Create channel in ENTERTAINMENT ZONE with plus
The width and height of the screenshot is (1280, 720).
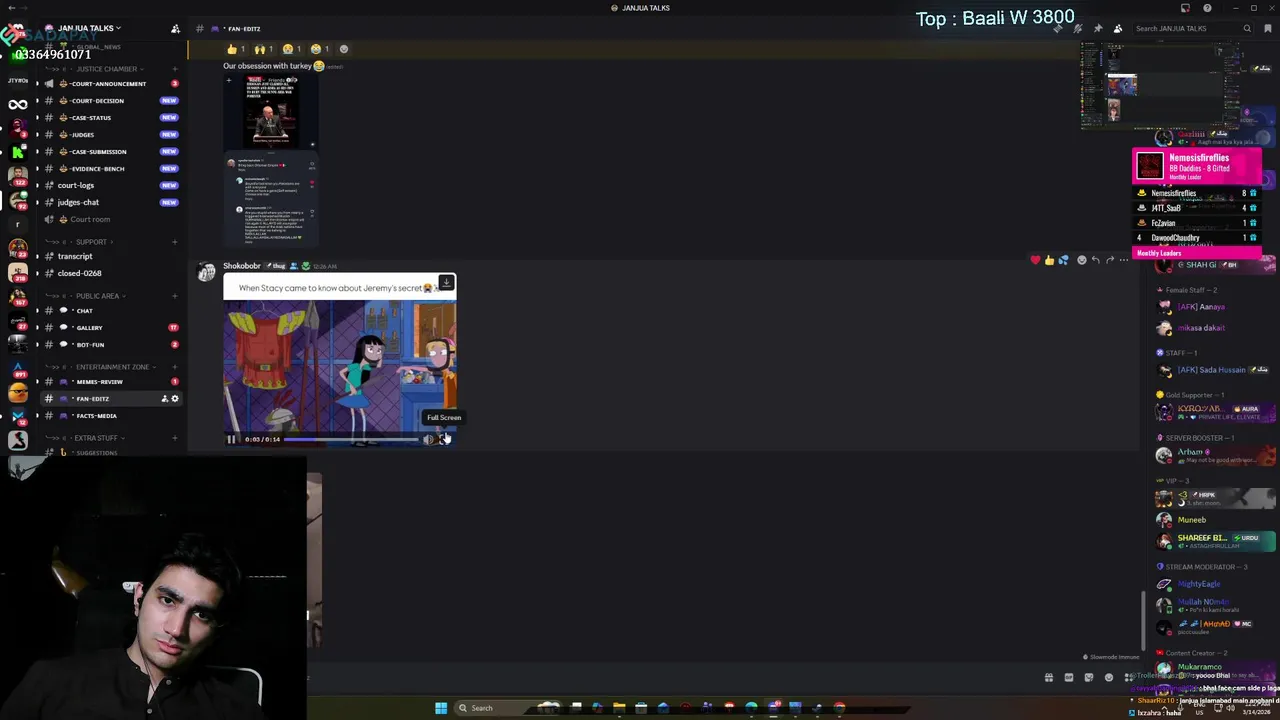175,367
